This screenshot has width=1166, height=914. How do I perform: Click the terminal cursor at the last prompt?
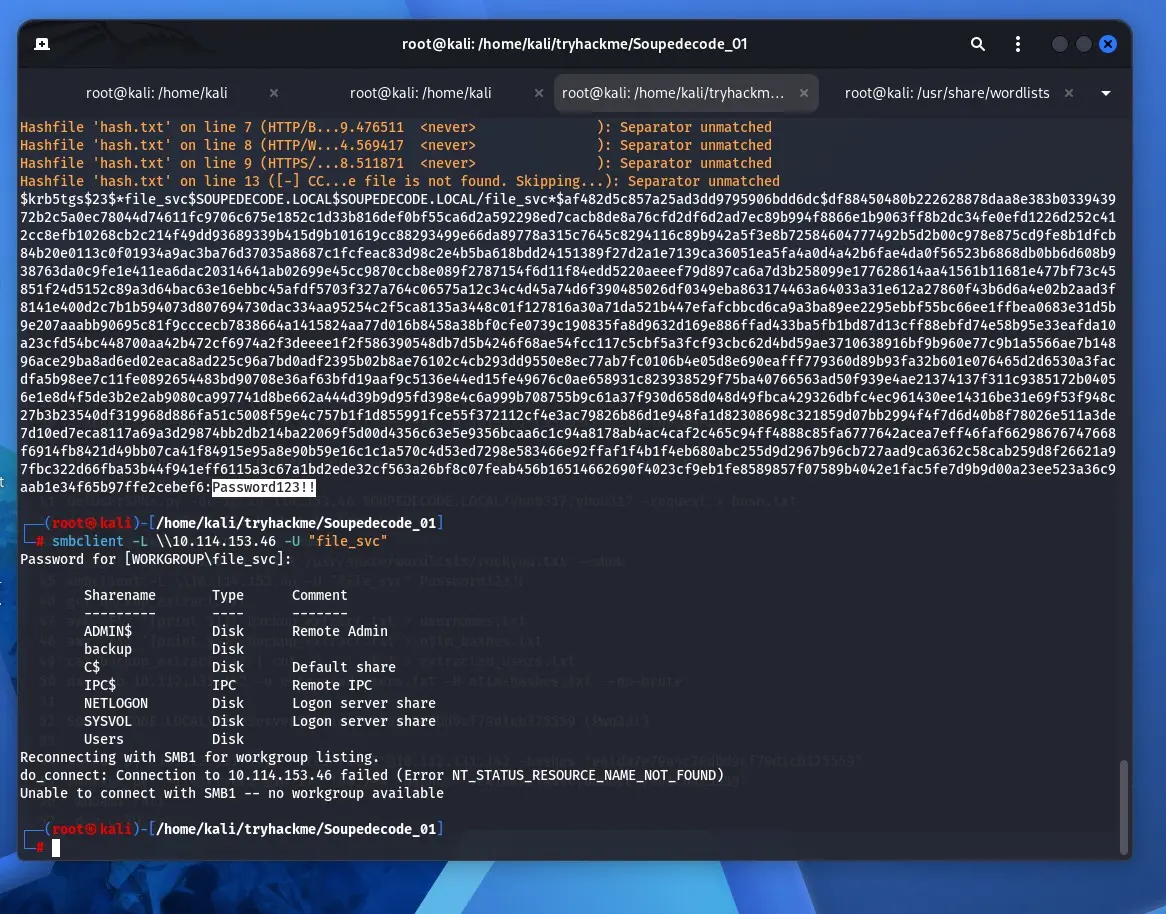click(x=56, y=847)
